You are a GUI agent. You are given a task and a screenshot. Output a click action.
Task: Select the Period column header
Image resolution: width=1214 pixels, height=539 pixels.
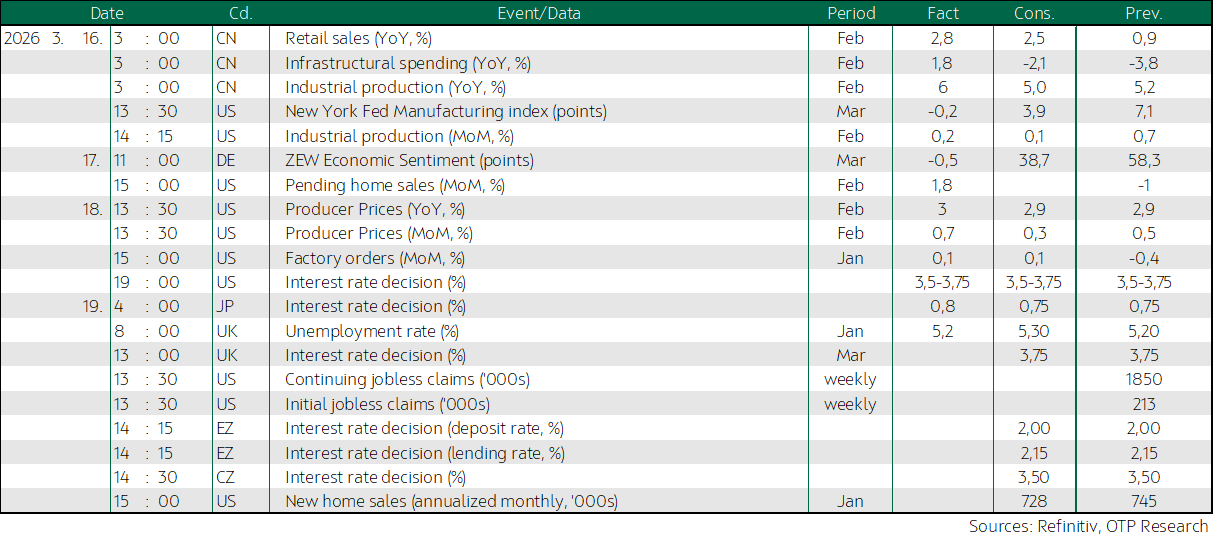(x=851, y=14)
